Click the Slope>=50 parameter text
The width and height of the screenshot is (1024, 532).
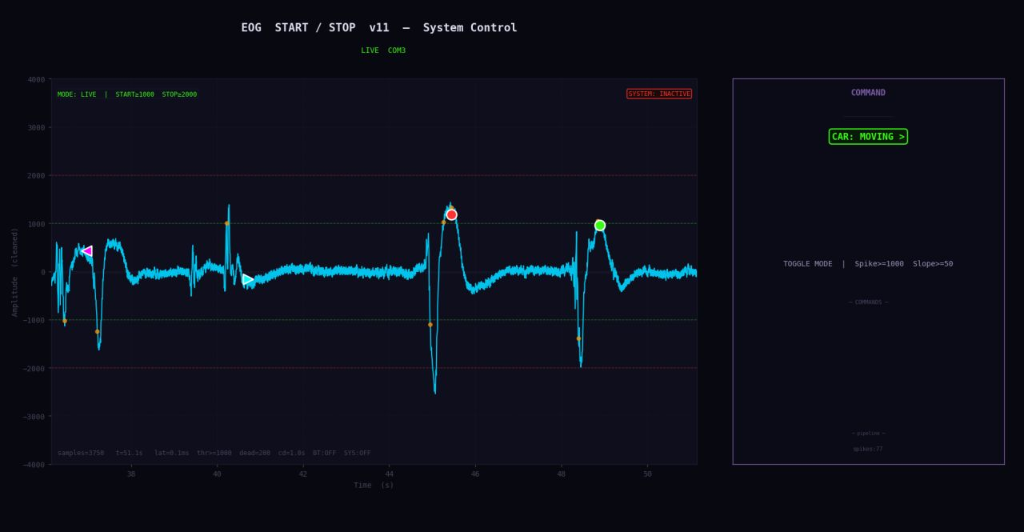pos(933,264)
